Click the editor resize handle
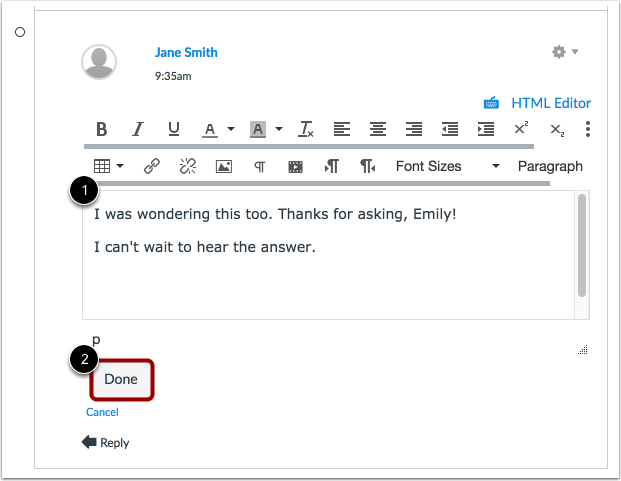The image size is (621, 481). click(x=583, y=350)
